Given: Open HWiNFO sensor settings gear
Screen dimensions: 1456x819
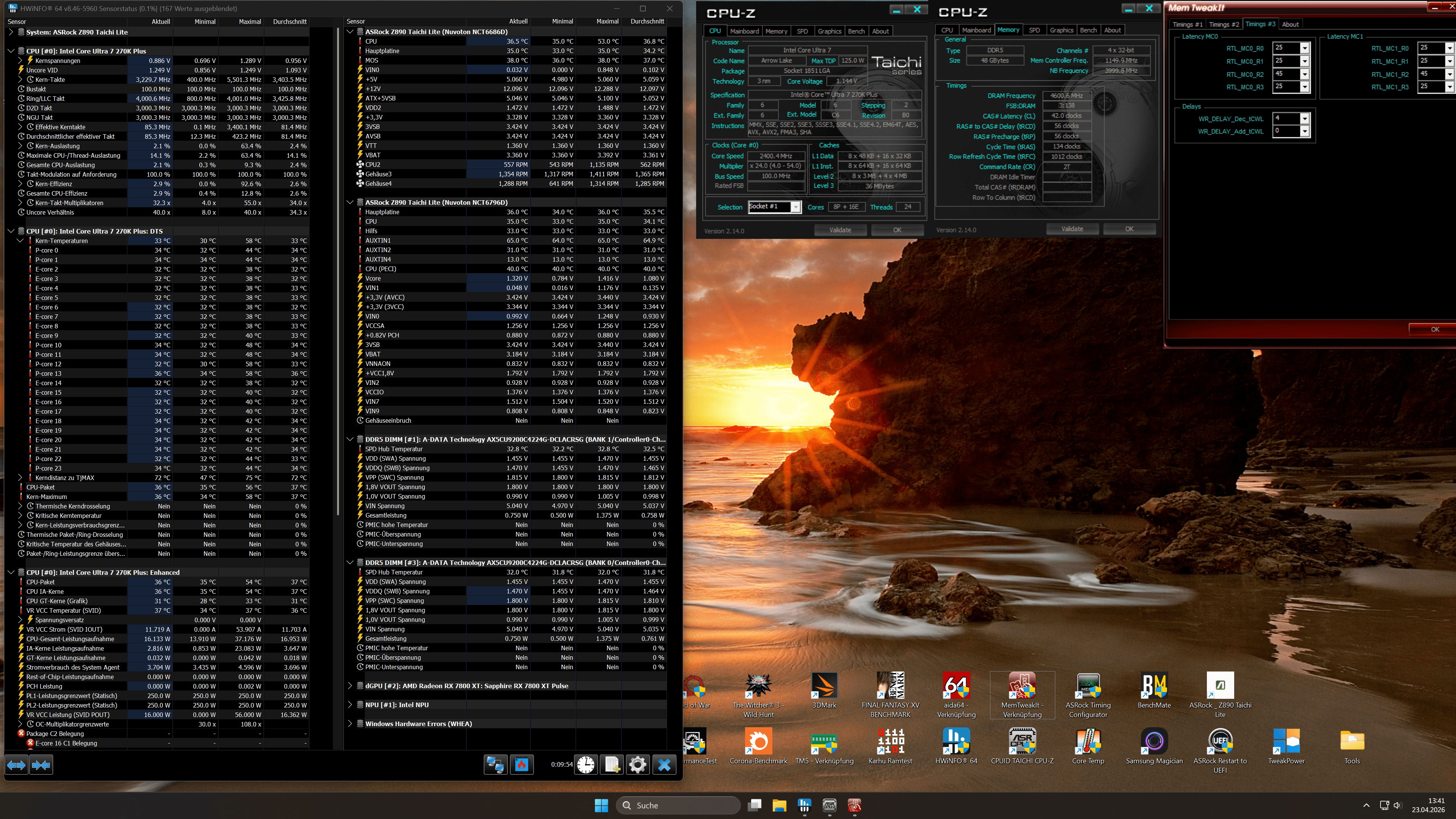Looking at the screenshot, I should [x=637, y=765].
